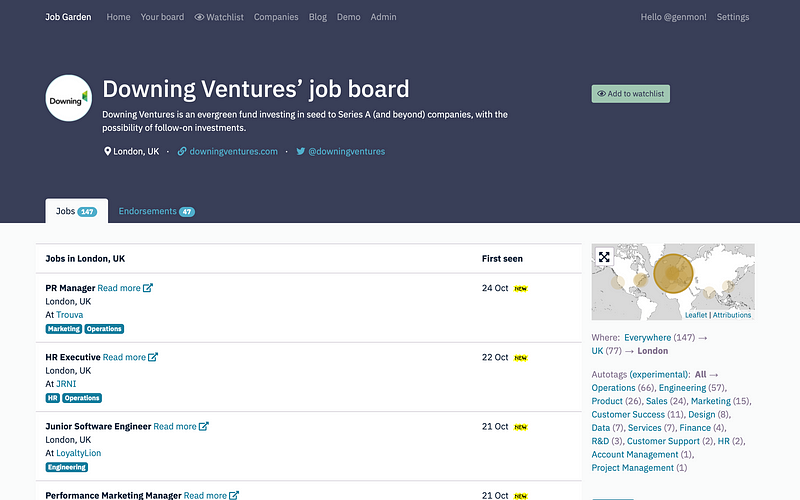Open Read more for Junior Software Engineer

[175, 426]
